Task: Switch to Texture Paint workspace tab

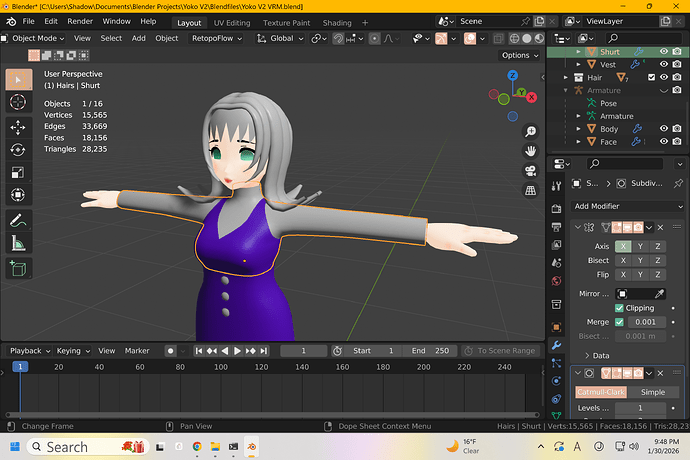Action: click(286, 23)
